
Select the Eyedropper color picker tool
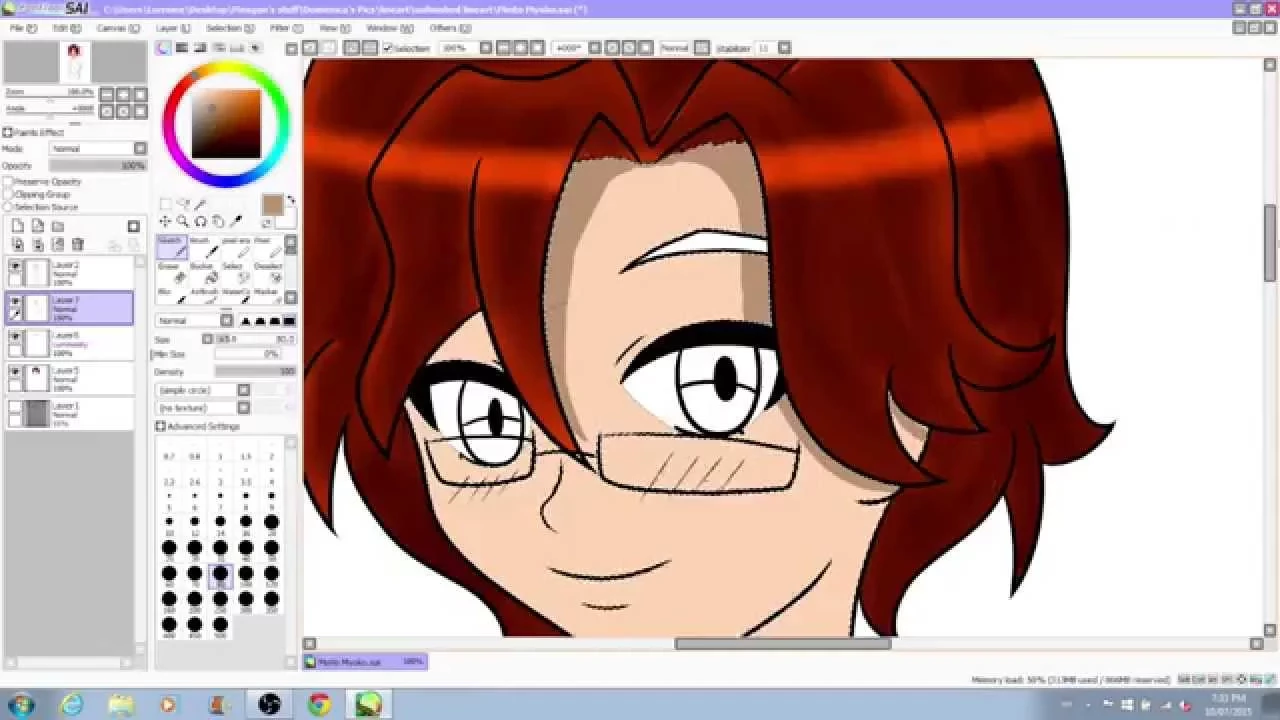(236, 221)
